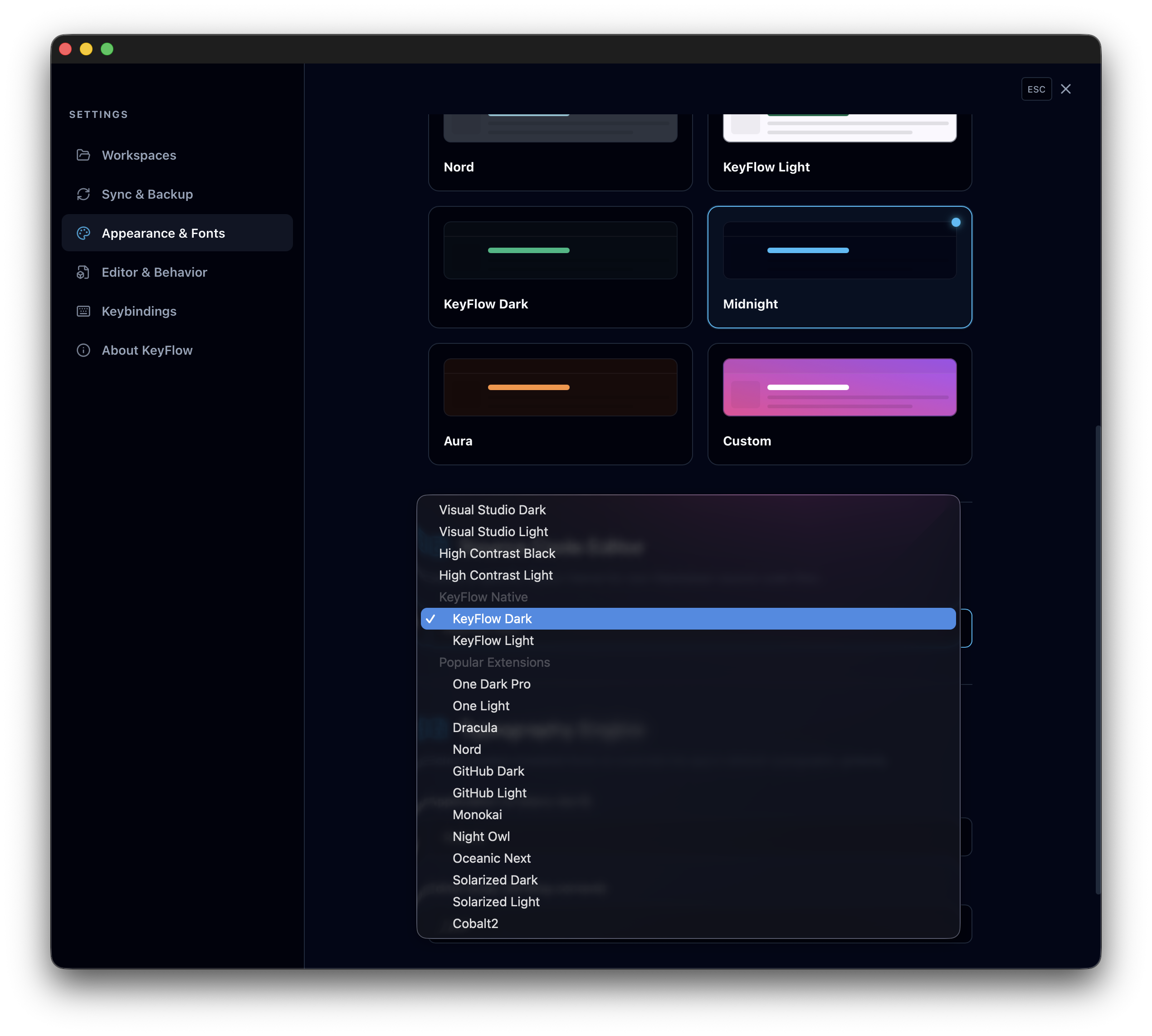Screen dimensions: 1152x1036
Task: Click the About KeyFlow info icon
Action: 83,350
